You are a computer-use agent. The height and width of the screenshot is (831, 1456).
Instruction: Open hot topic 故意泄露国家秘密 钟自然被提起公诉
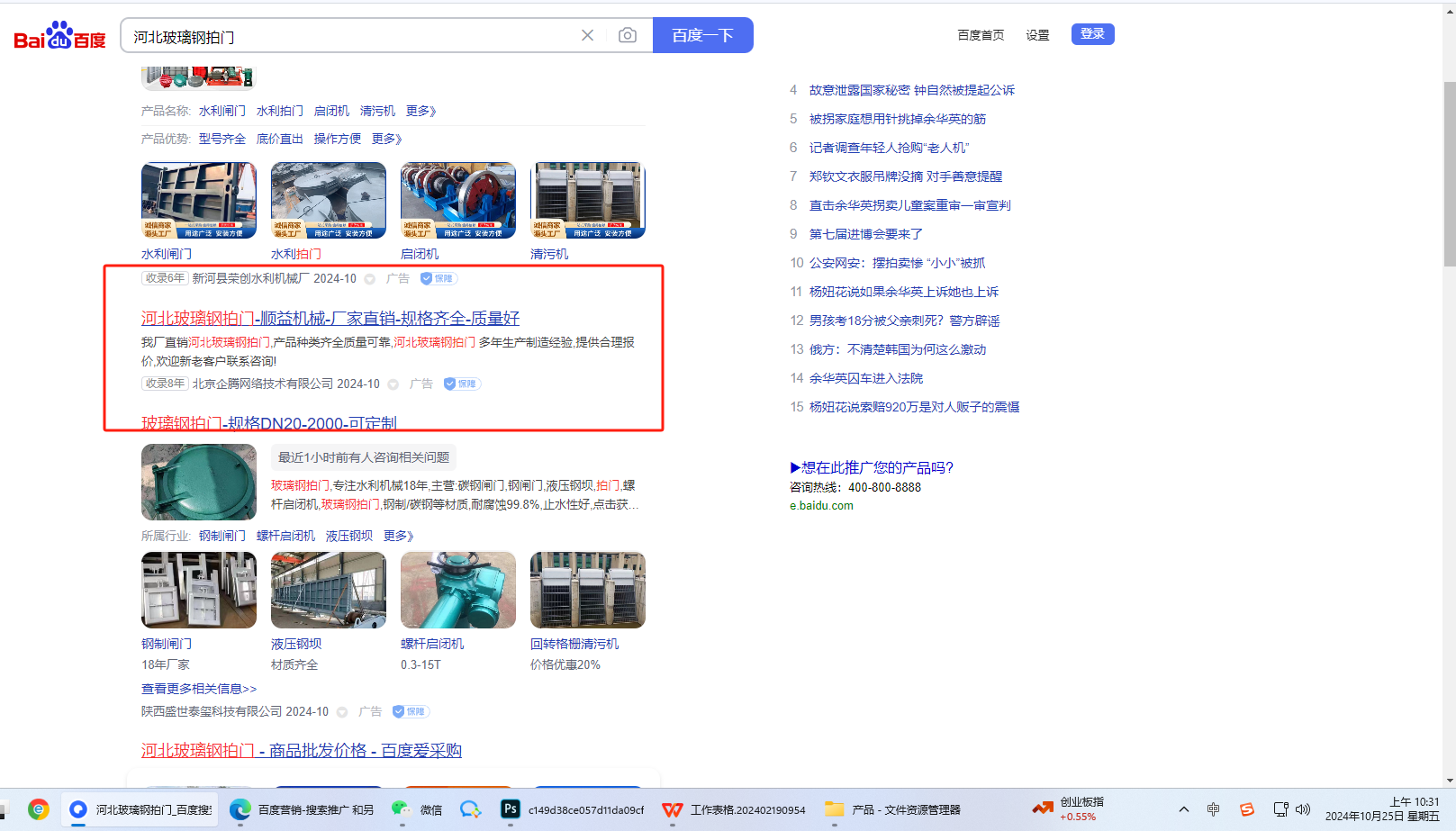click(912, 90)
